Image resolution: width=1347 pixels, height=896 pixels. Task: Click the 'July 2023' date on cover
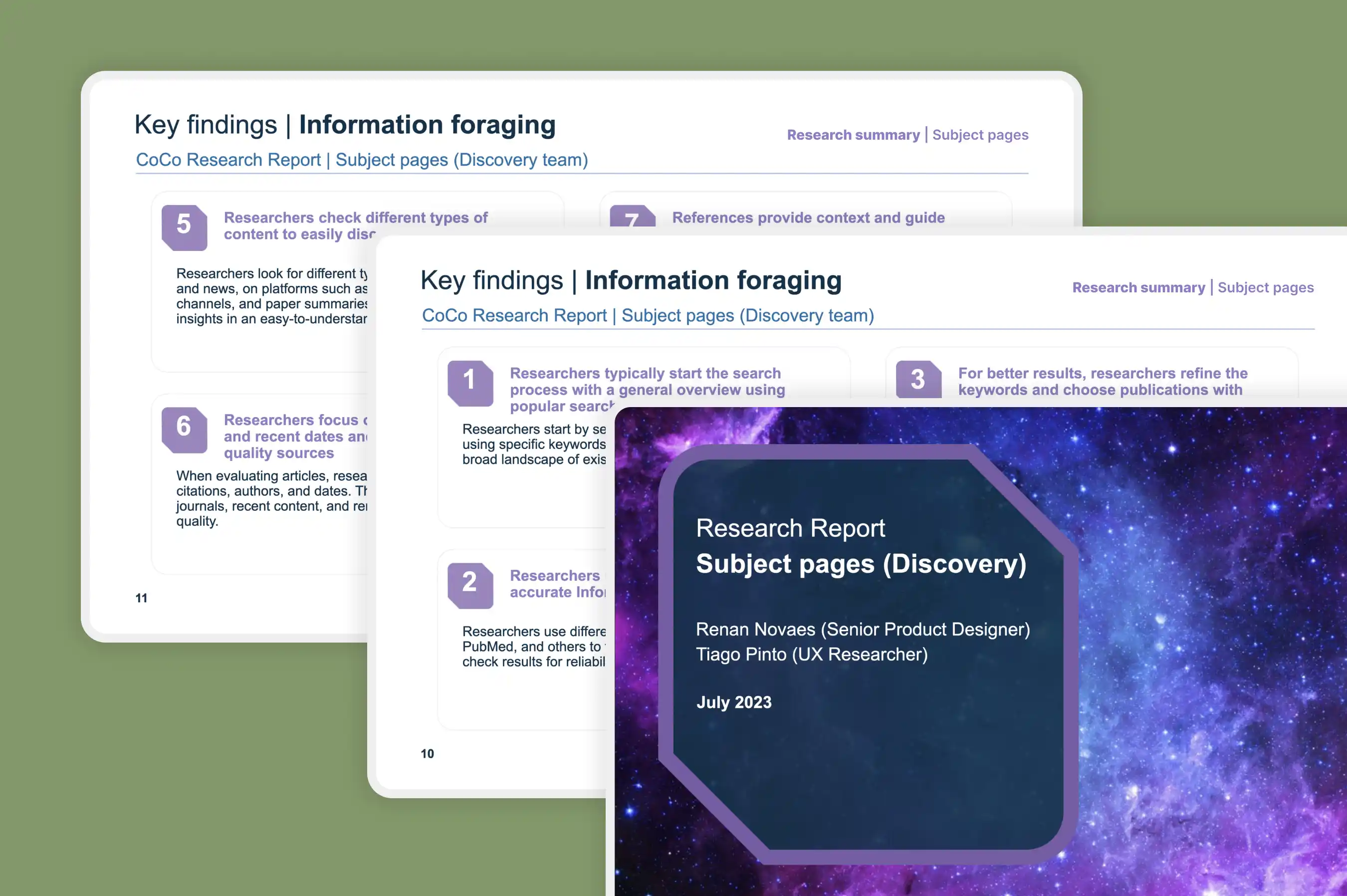[734, 702]
